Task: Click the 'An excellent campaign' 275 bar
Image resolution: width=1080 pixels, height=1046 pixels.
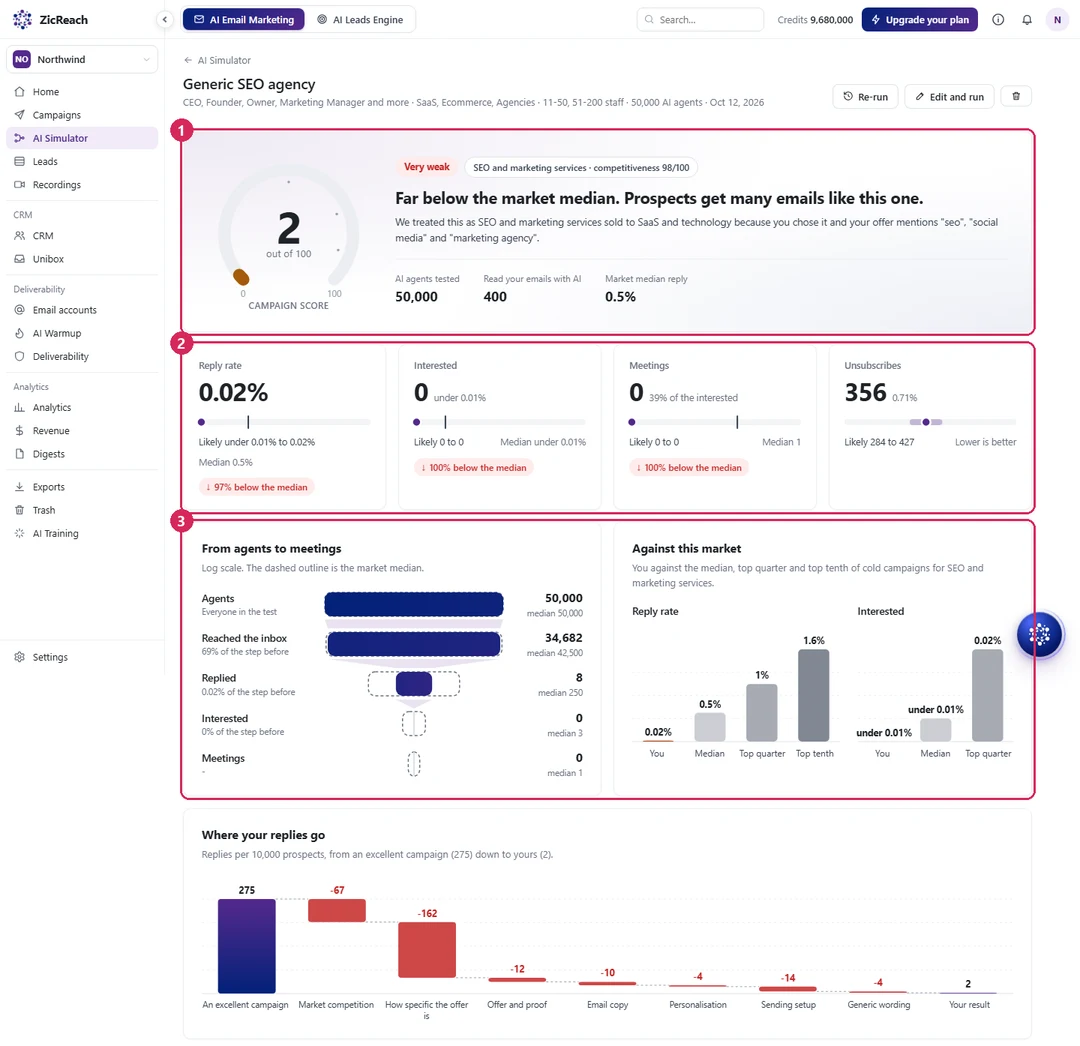Action: (247, 945)
